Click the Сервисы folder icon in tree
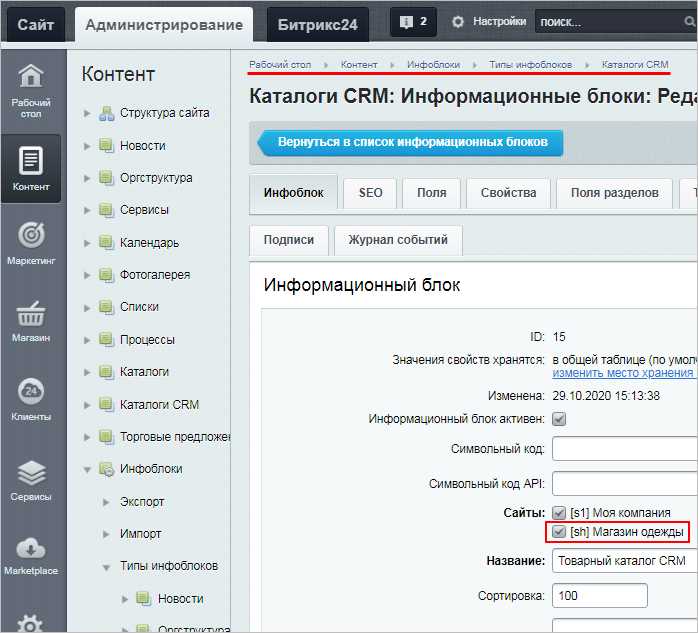 (106, 210)
